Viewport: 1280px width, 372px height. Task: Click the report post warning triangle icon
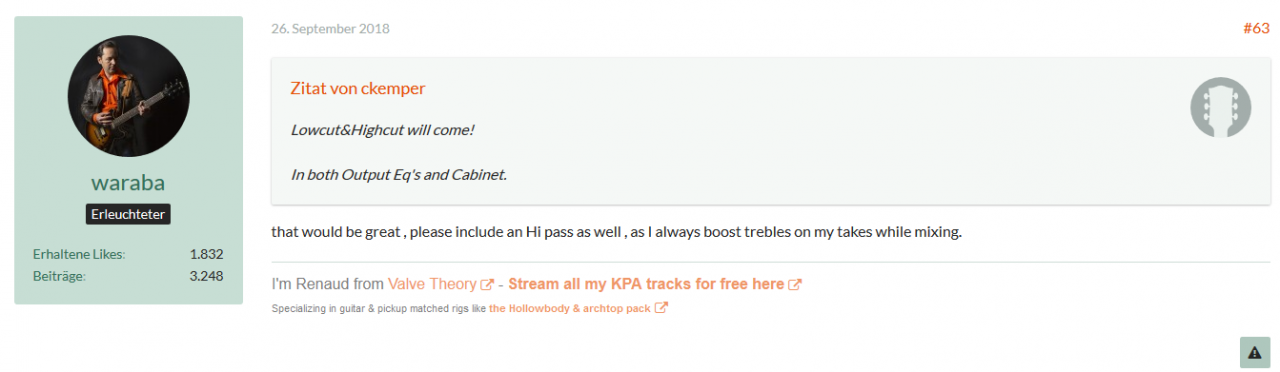click(x=1254, y=352)
